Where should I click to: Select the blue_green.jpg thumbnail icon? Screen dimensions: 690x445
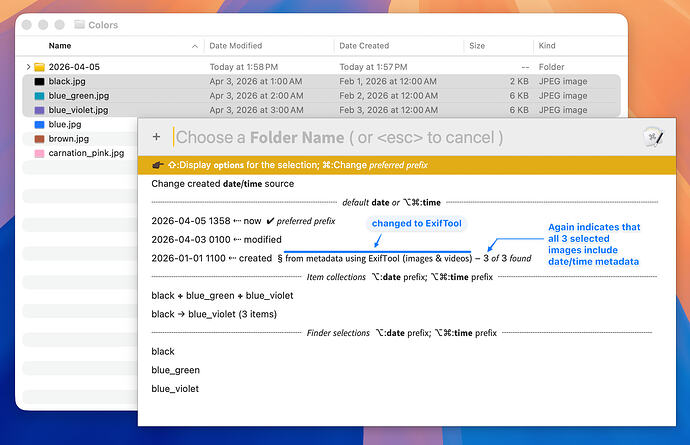40,96
